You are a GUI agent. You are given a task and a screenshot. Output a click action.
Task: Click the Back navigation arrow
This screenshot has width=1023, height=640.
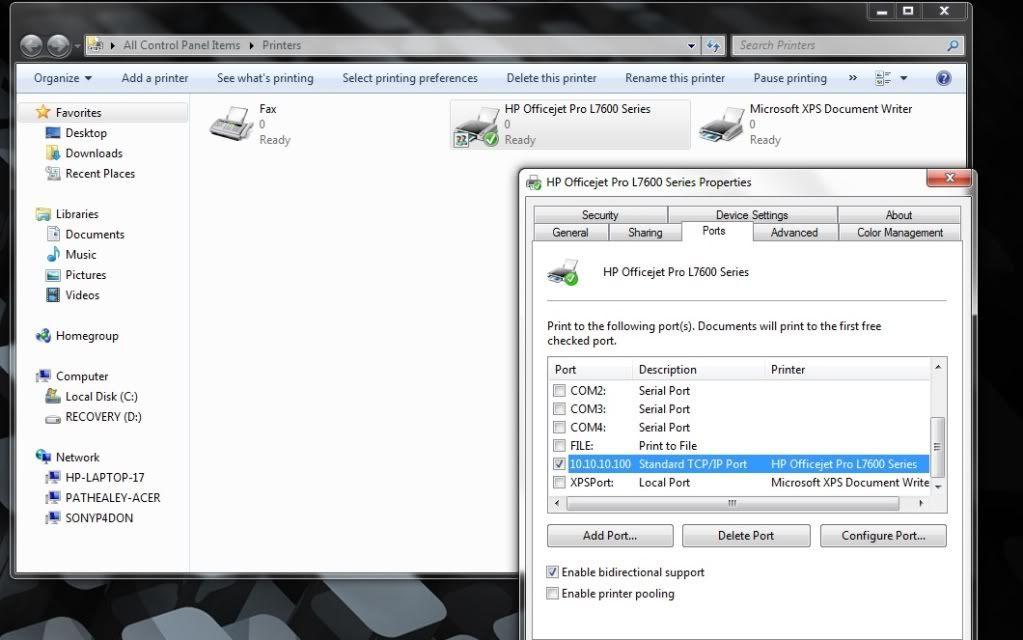point(31,45)
